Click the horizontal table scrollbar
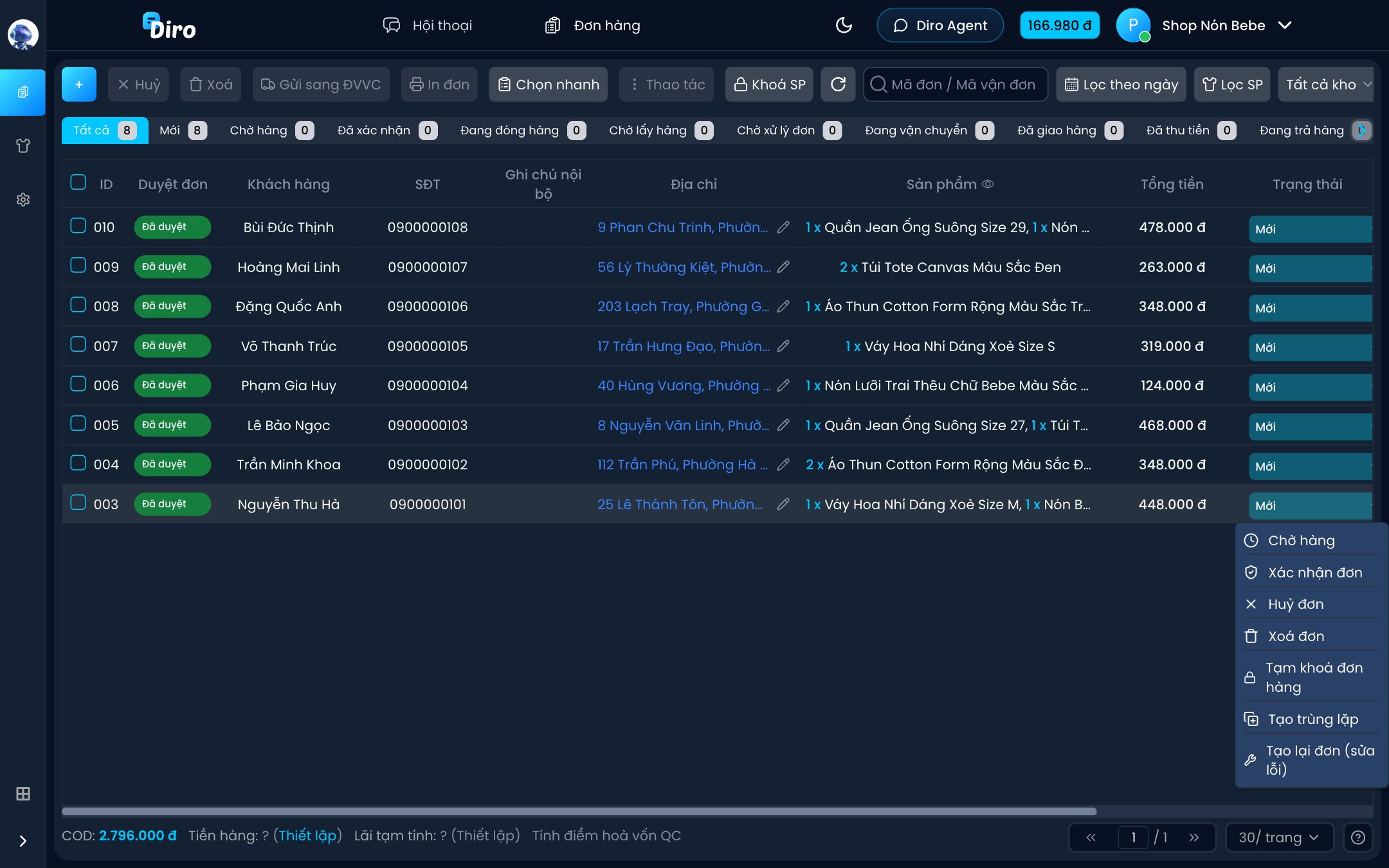The width and height of the screenshot is (1389, 868). [579, 811]
